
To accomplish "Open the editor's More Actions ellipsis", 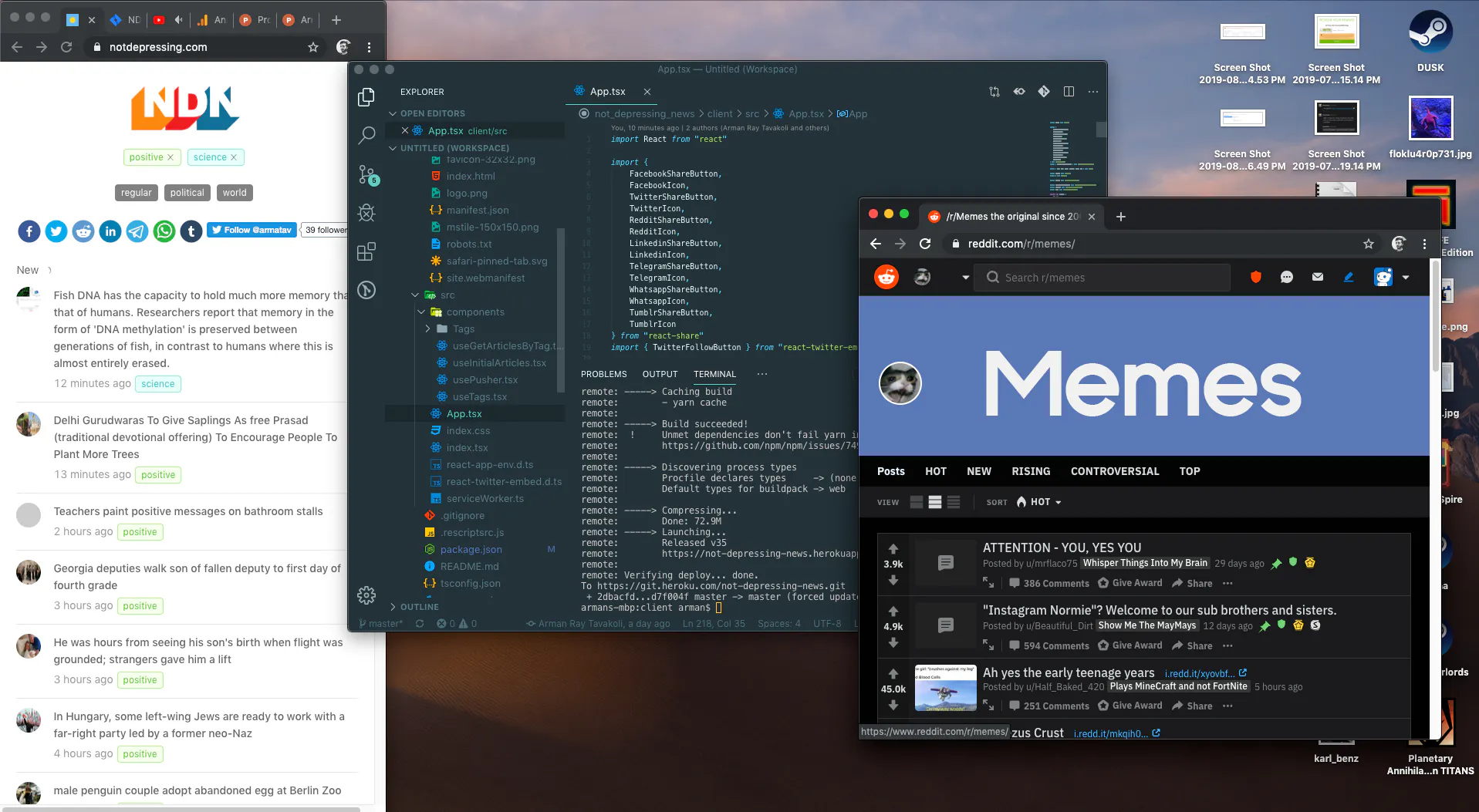I will (x=1093, y=92).
